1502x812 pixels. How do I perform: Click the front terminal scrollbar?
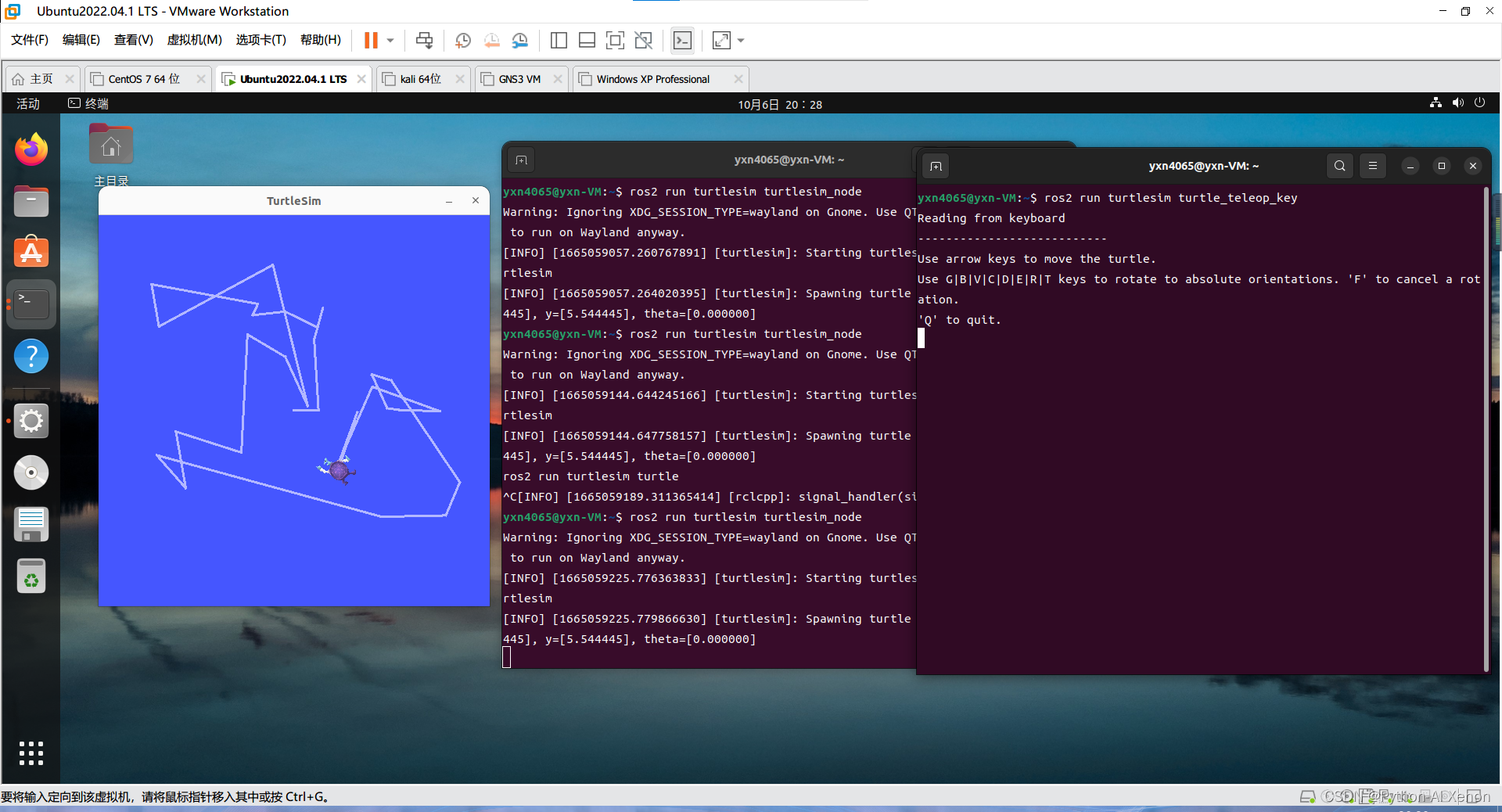pos(1486,428)
